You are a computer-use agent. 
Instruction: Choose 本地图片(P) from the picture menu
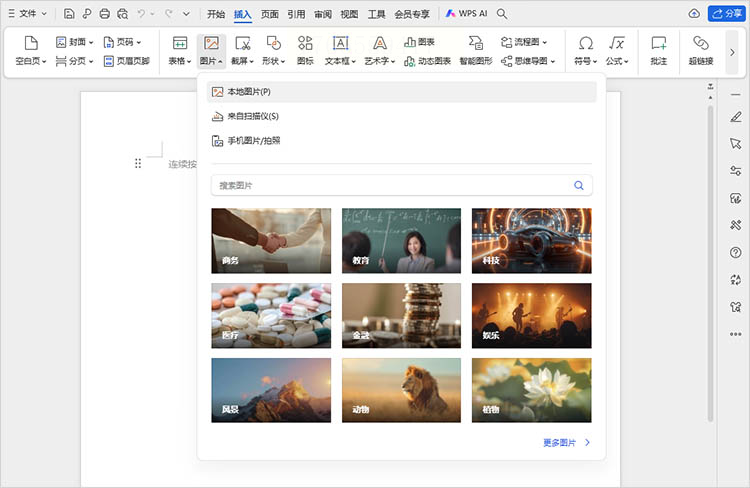click(x=248, y=92)
